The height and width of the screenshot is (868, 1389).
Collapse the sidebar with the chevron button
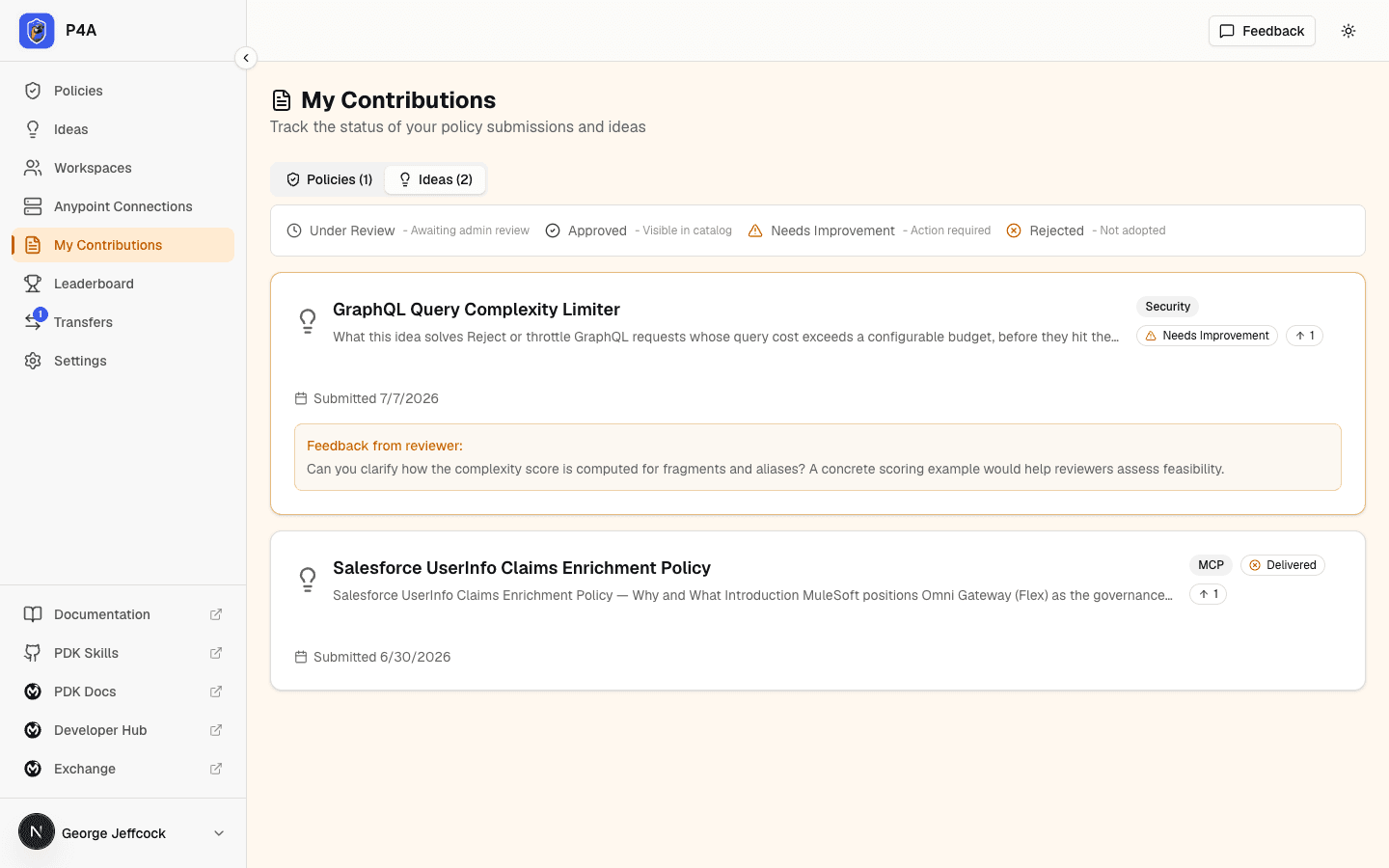246,58
